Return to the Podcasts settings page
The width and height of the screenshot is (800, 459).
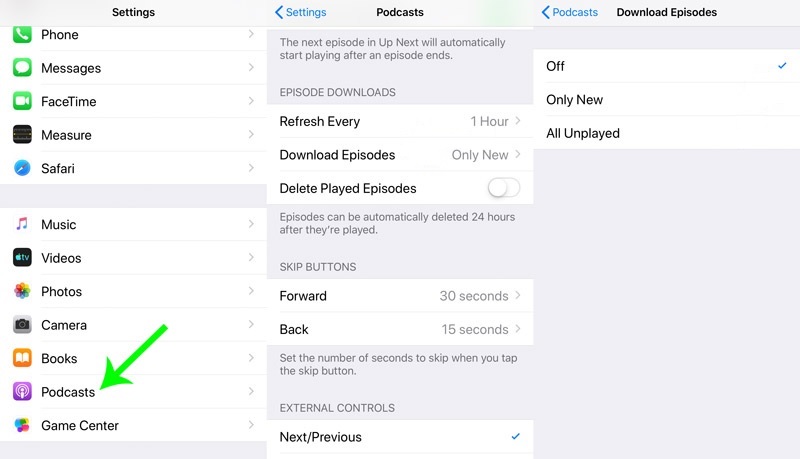[x=570, y=12]
